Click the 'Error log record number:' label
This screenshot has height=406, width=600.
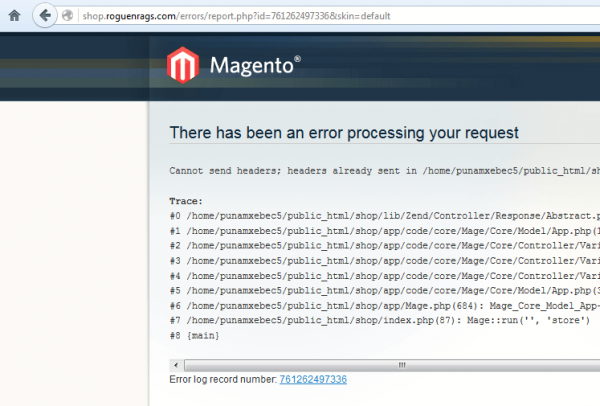click(223, 380)
